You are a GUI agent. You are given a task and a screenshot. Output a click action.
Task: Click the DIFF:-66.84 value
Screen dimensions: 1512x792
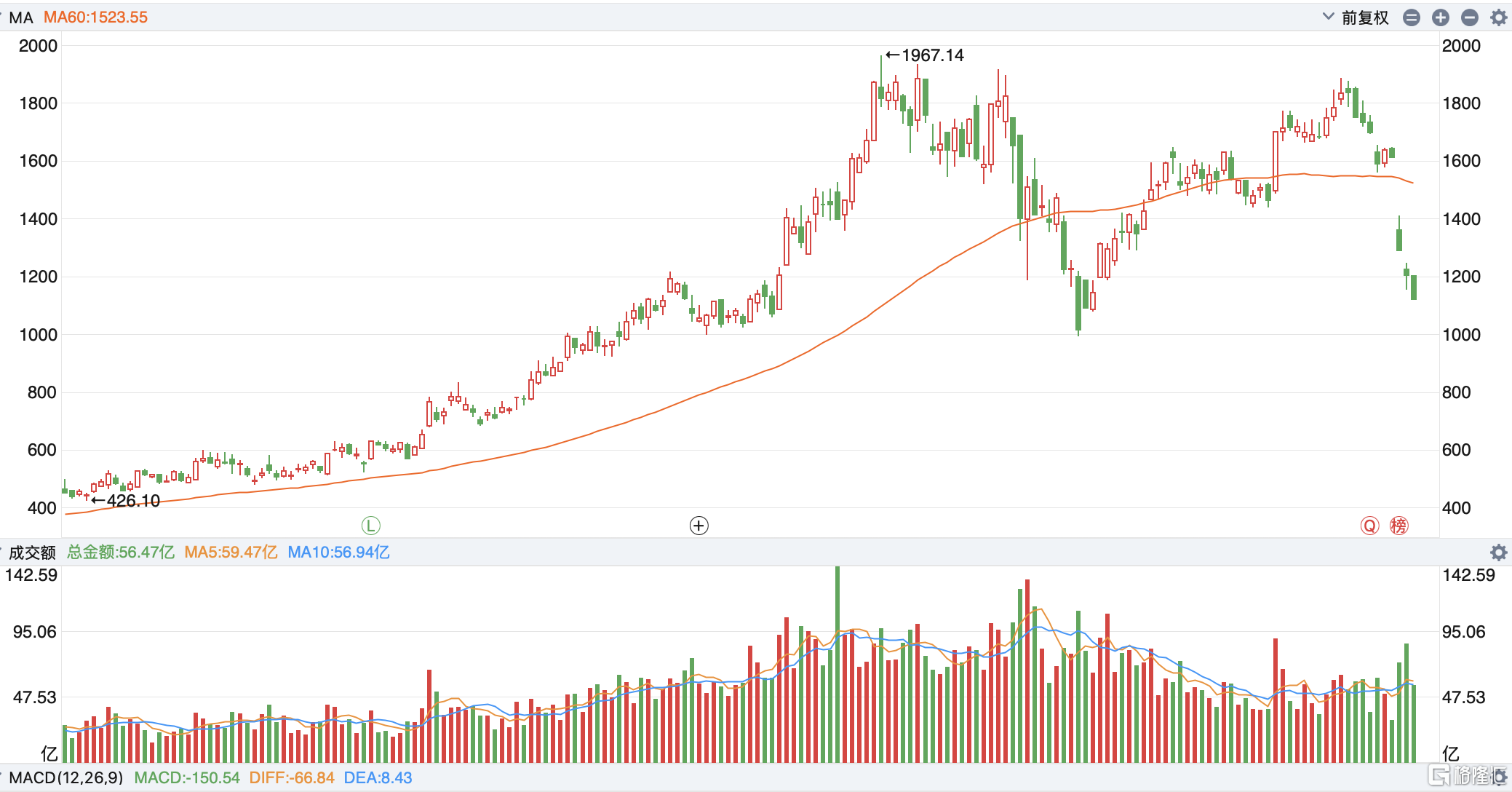292,777
